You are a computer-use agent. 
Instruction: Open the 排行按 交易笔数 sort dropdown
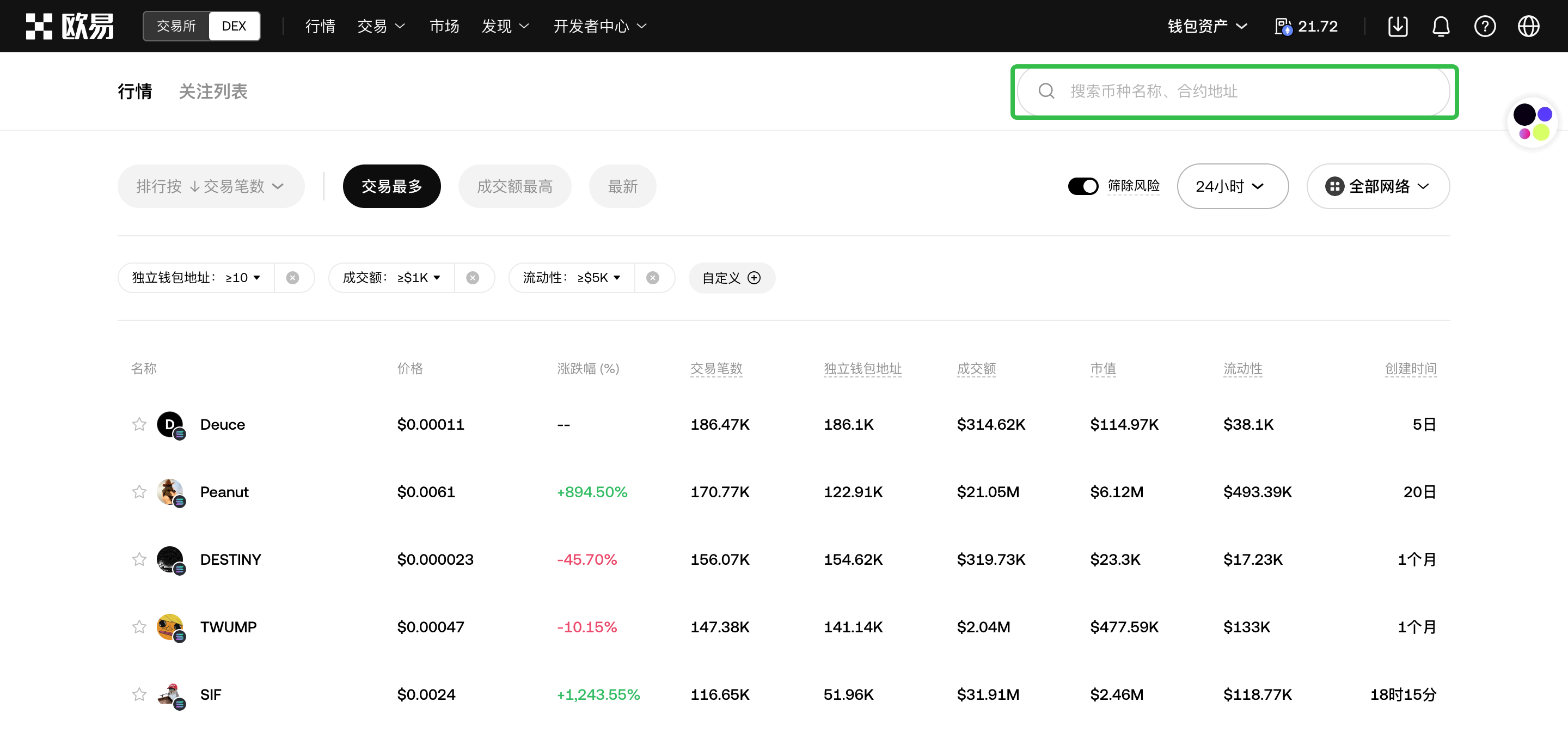pos(211,186)
